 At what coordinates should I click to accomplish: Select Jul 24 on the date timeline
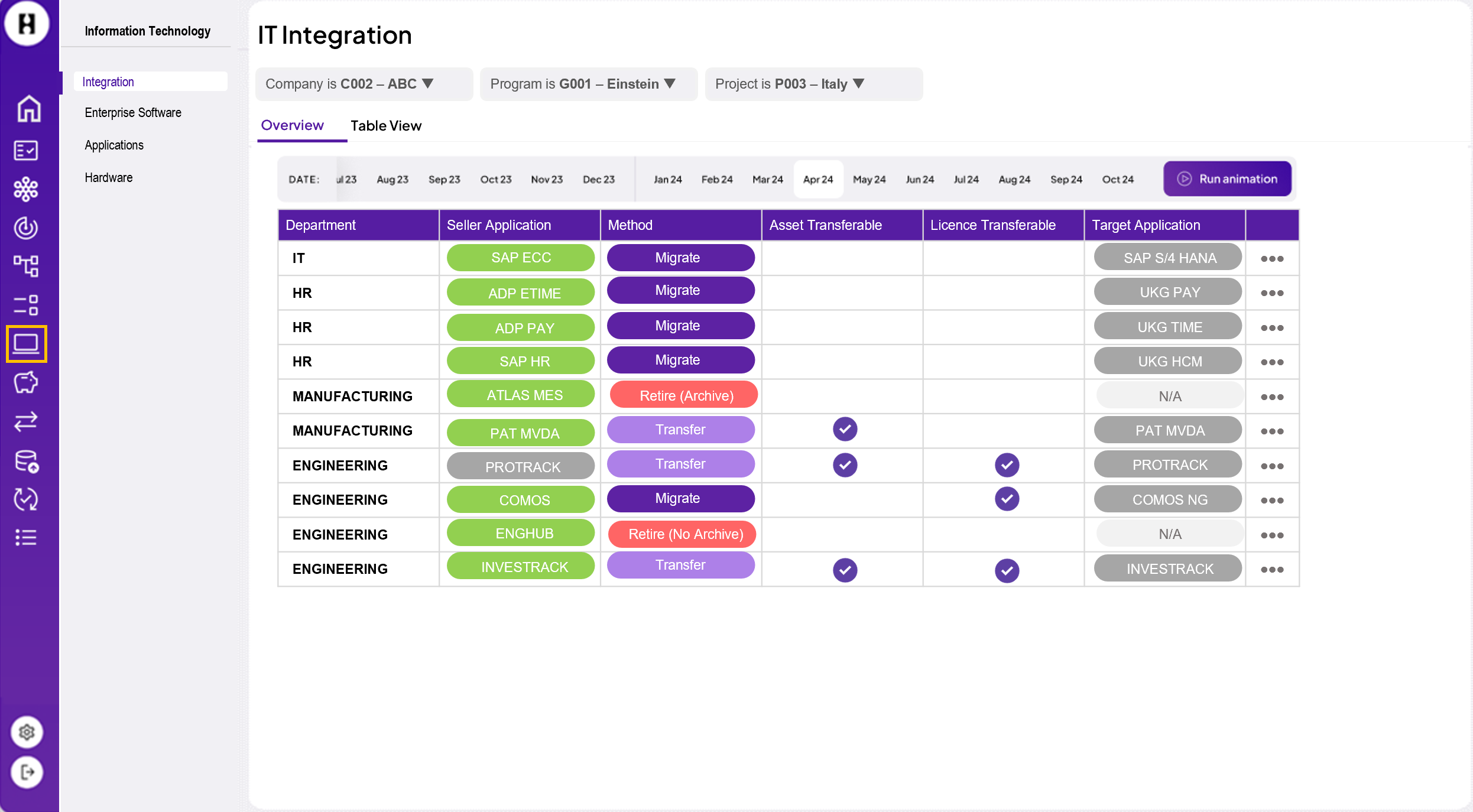point(966,179)
